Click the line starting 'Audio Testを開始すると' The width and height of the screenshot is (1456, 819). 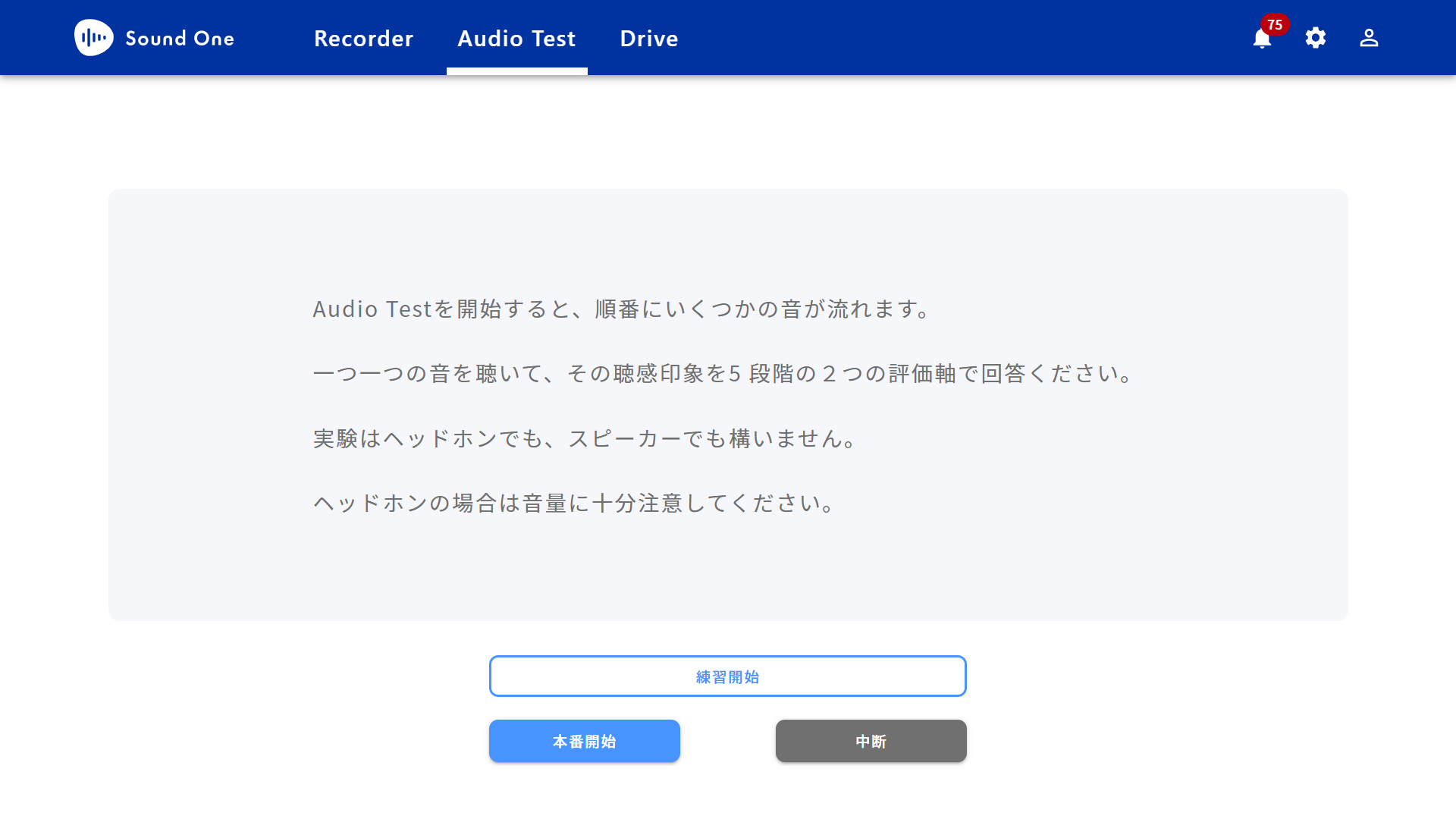click(x=622, y=309)
